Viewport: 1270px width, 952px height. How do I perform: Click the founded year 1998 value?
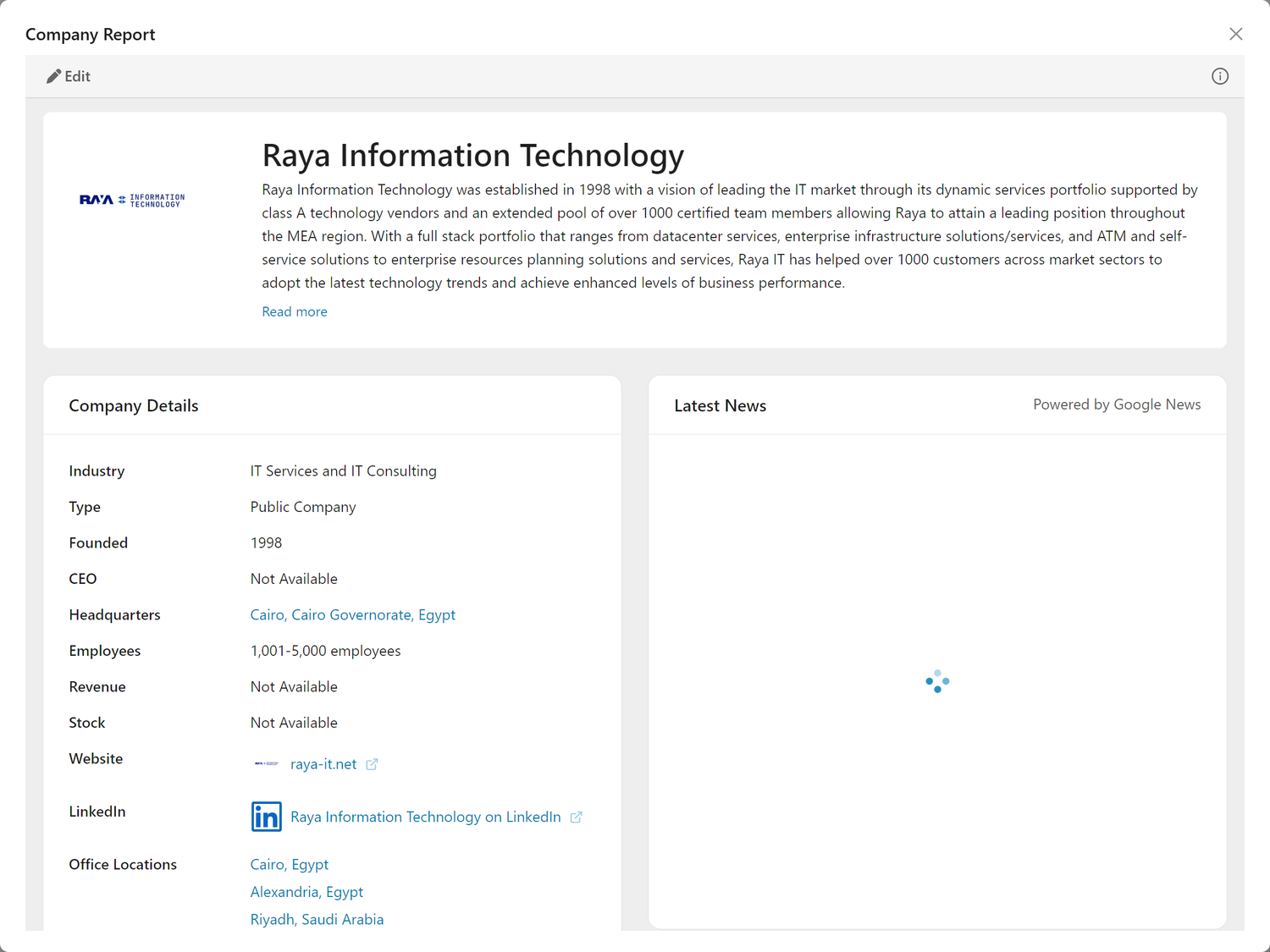click(x=266, y=543)
